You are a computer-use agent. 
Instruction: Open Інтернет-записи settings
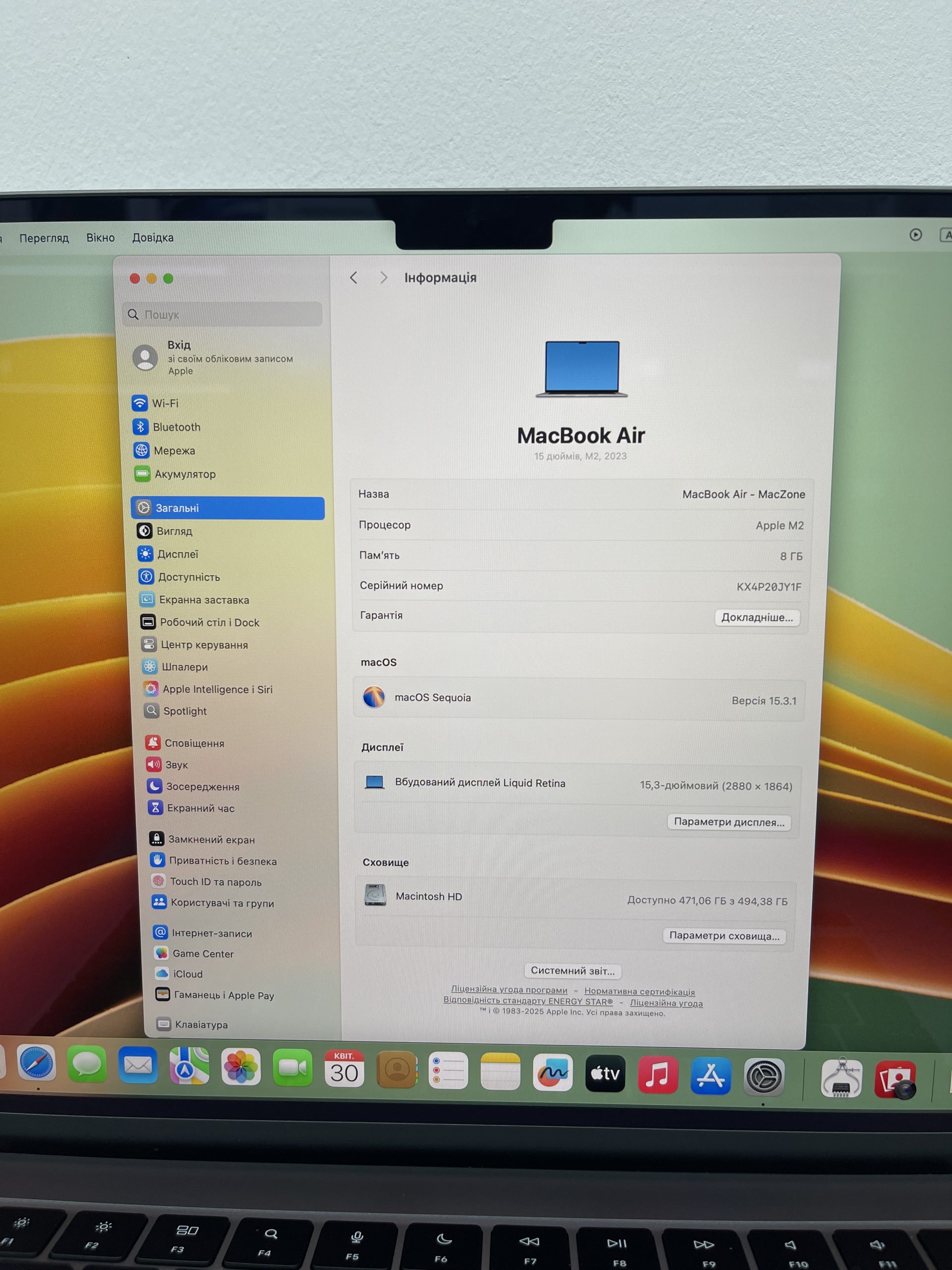pyautogui.click(x=203, y=933)
